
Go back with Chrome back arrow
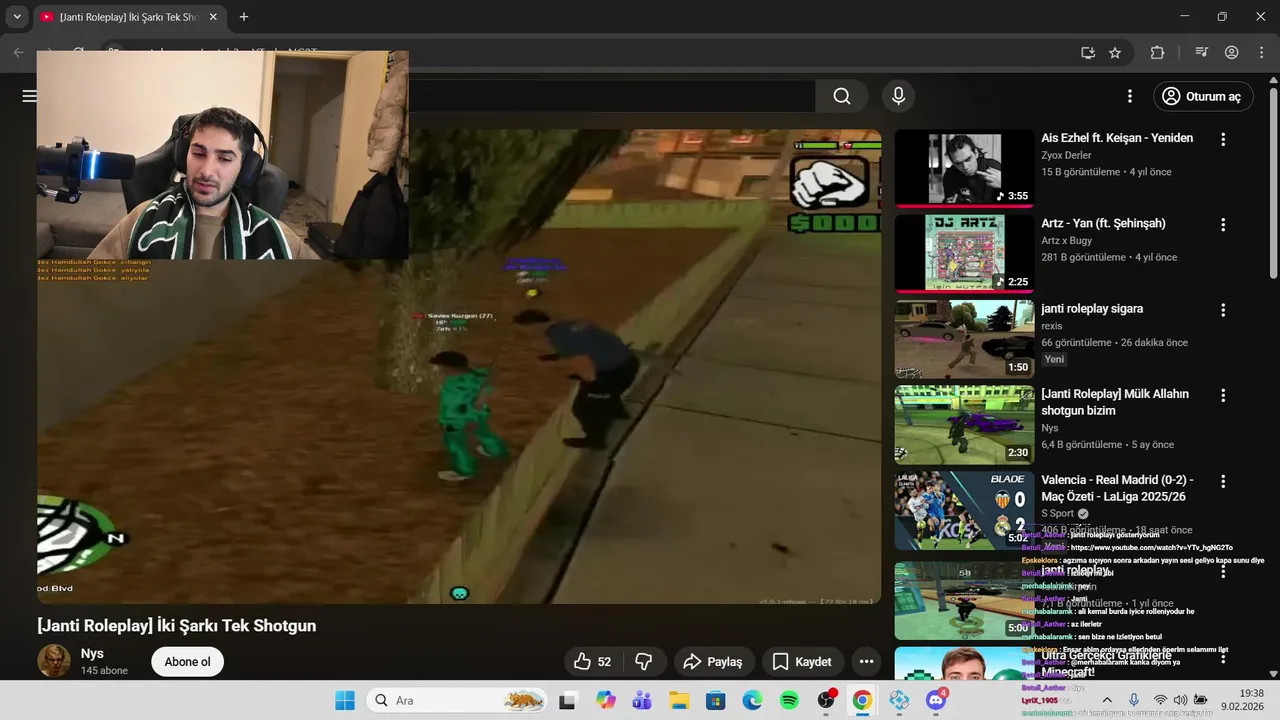point(18,52)
